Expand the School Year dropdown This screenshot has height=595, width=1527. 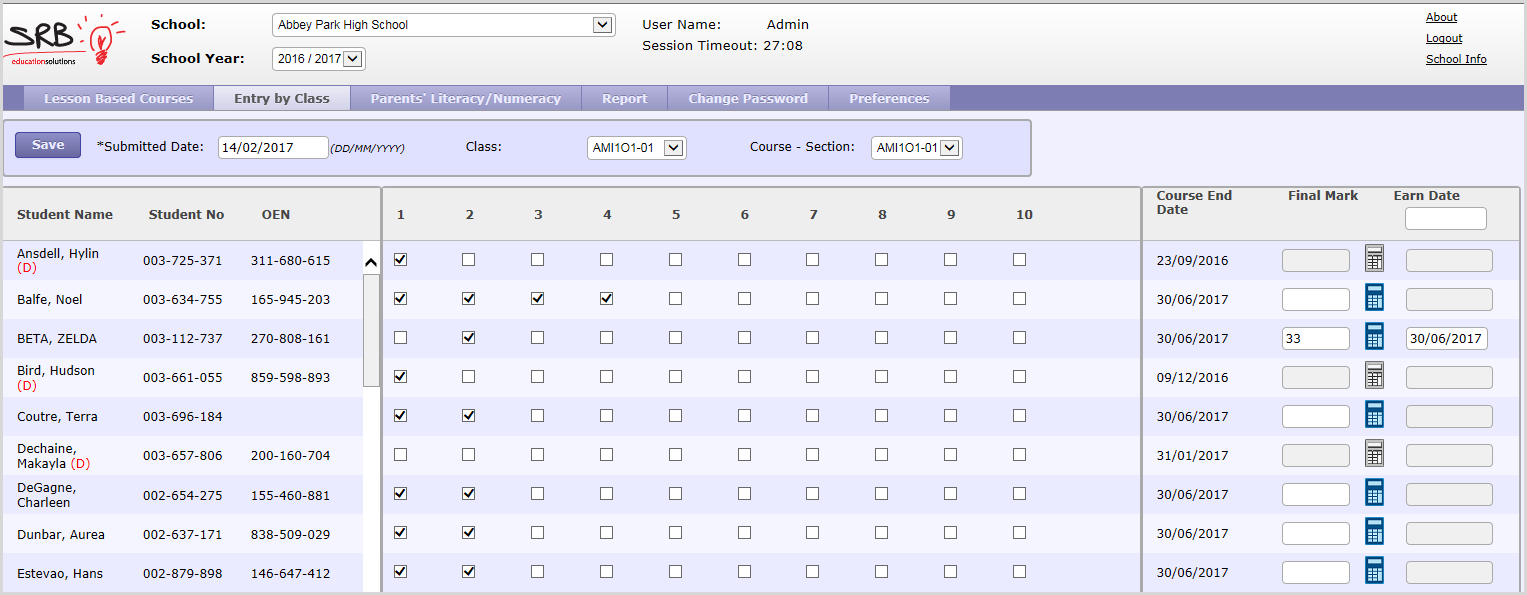click(352, 59)
